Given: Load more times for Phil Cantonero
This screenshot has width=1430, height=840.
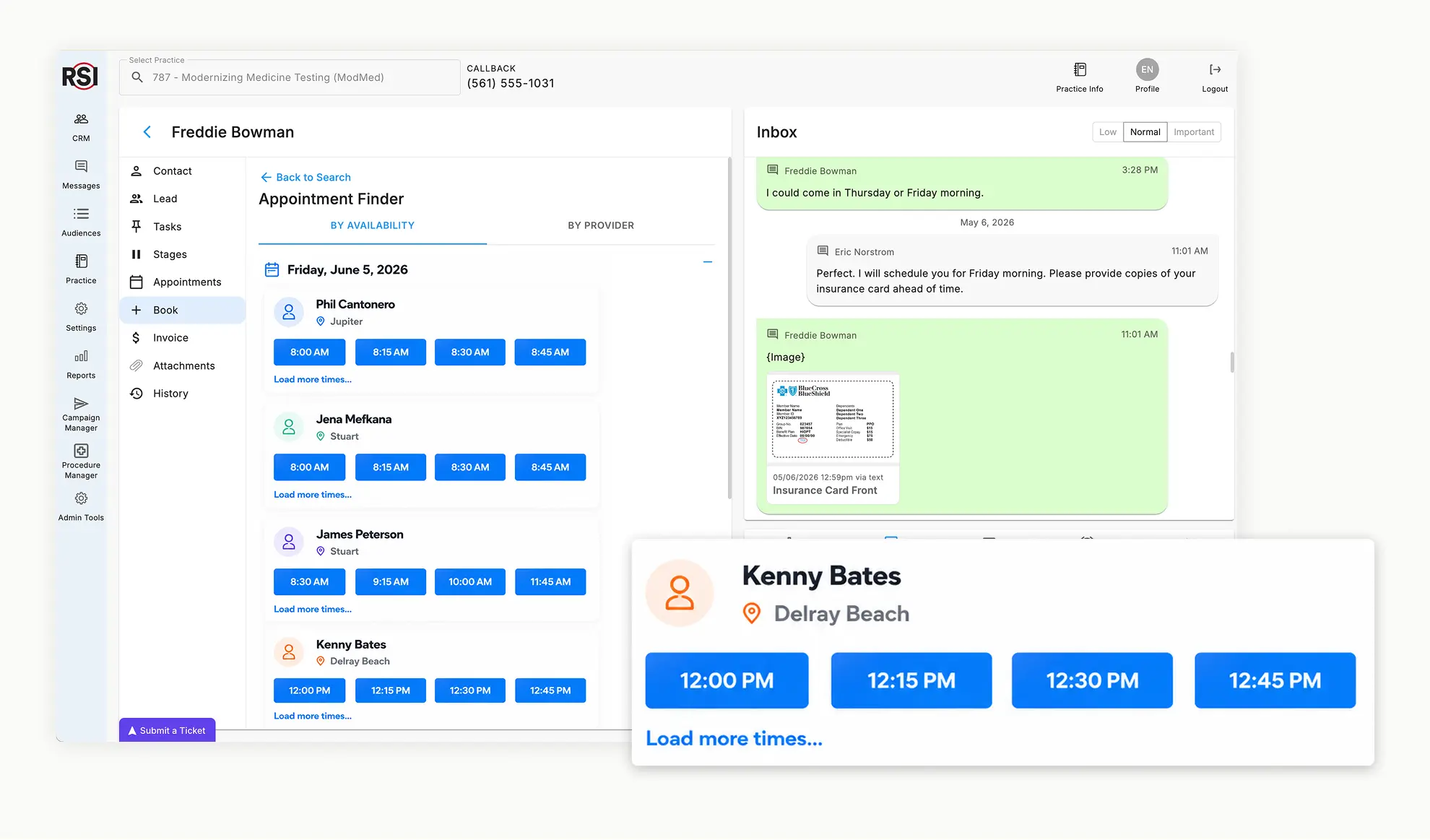Looking at the screenshot, I should (313, 379).
